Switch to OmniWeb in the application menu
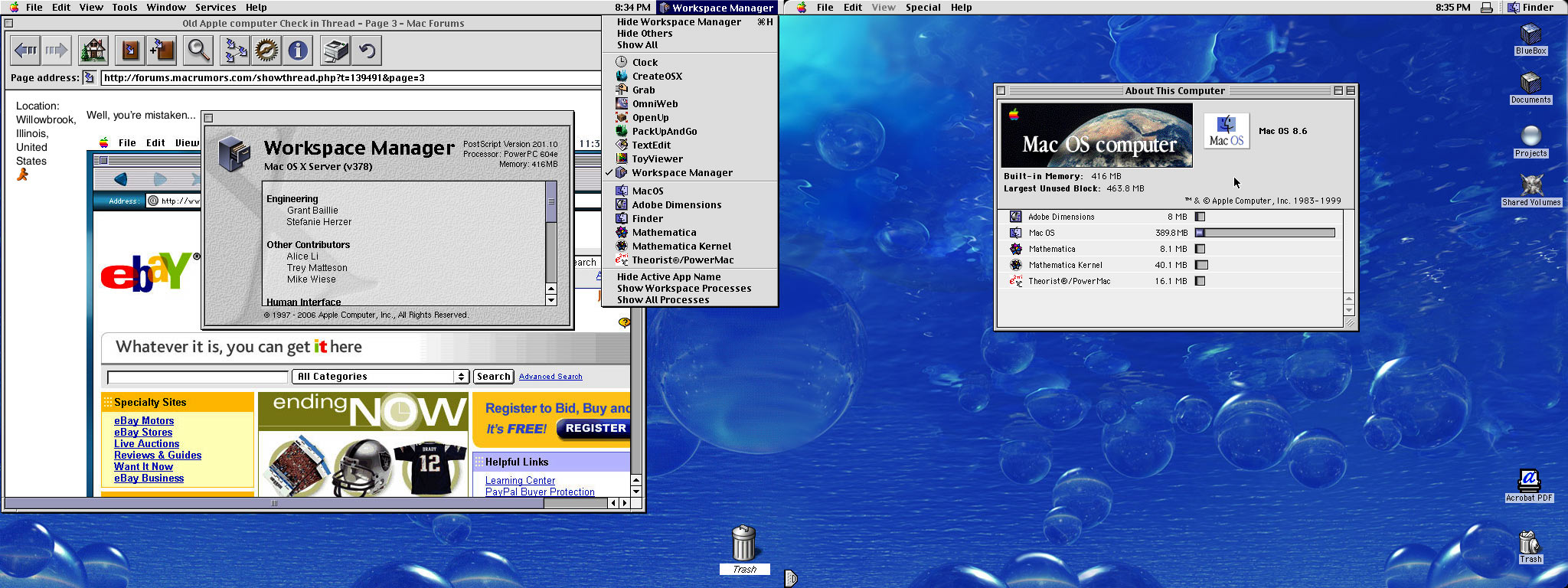The height and width of the screenshot is (588, 1568). point(690,103)
